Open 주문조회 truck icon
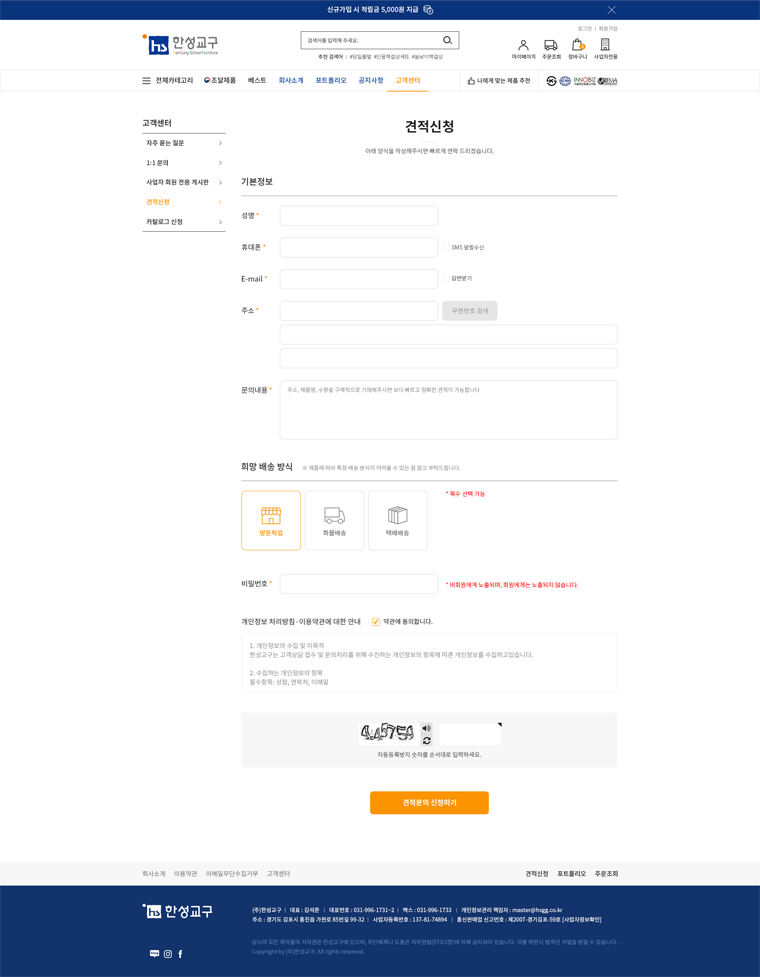This screenshot has width=760, height=977. 551,45
